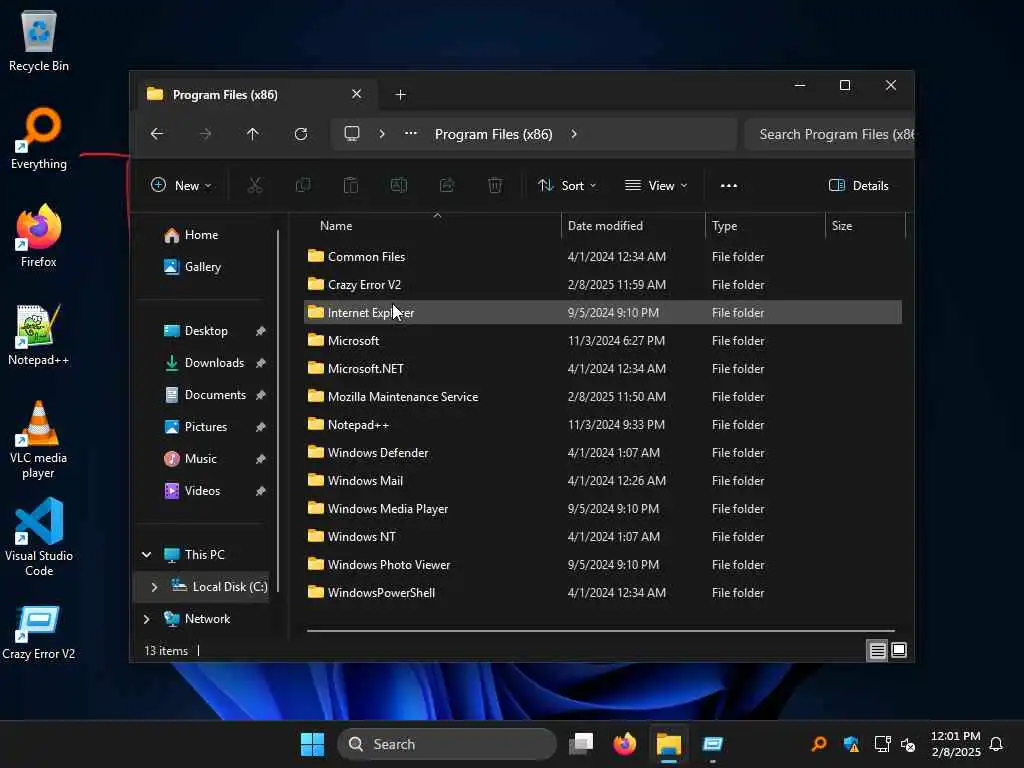
Task: Select the Crazy Error V2 folder row
Action: (x=602, y=285)
